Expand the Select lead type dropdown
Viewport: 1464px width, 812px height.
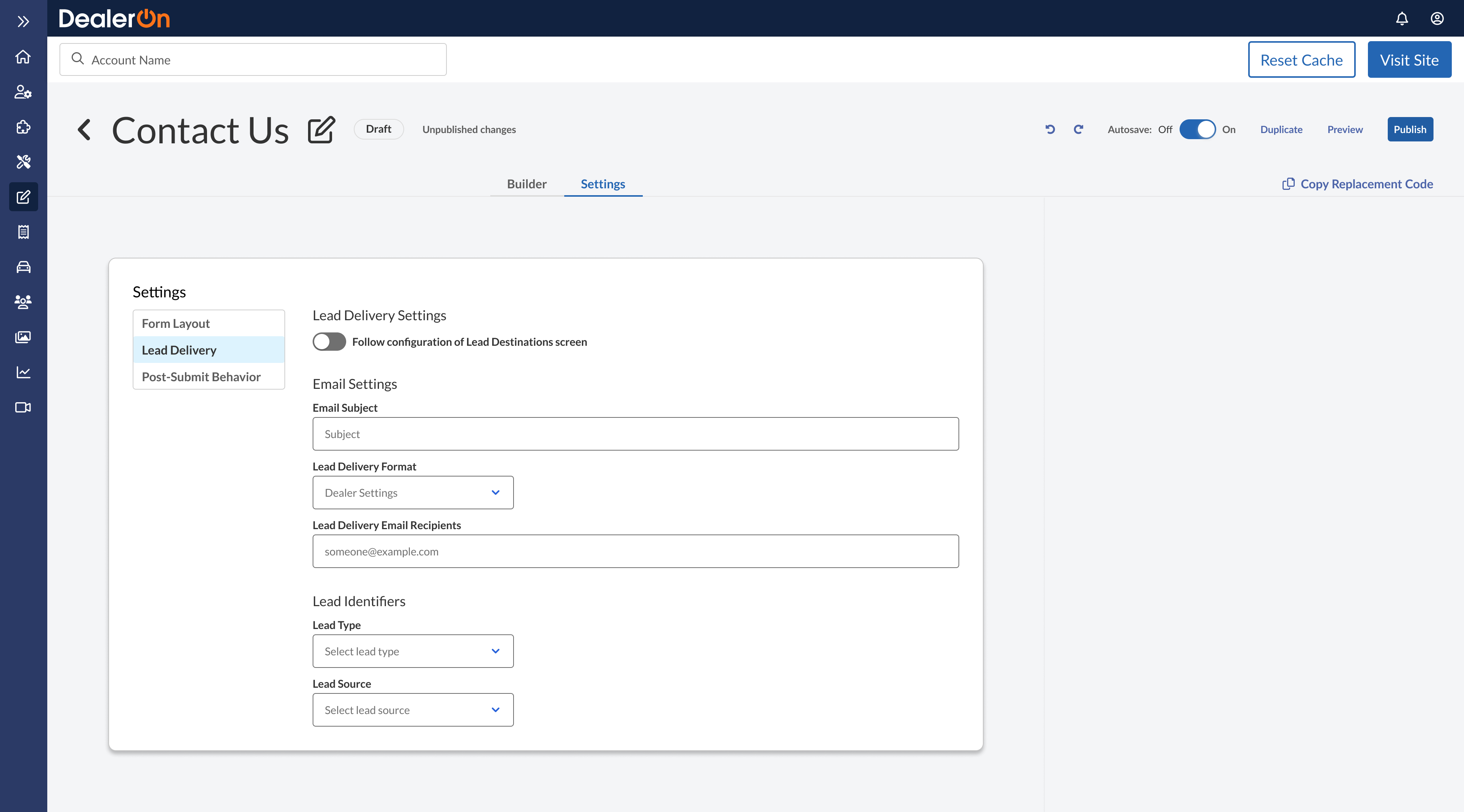413,651
